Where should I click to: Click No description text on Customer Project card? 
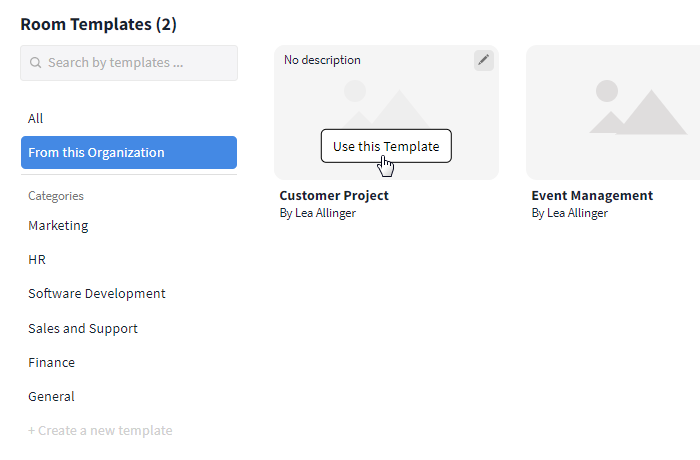click(322, 60)
